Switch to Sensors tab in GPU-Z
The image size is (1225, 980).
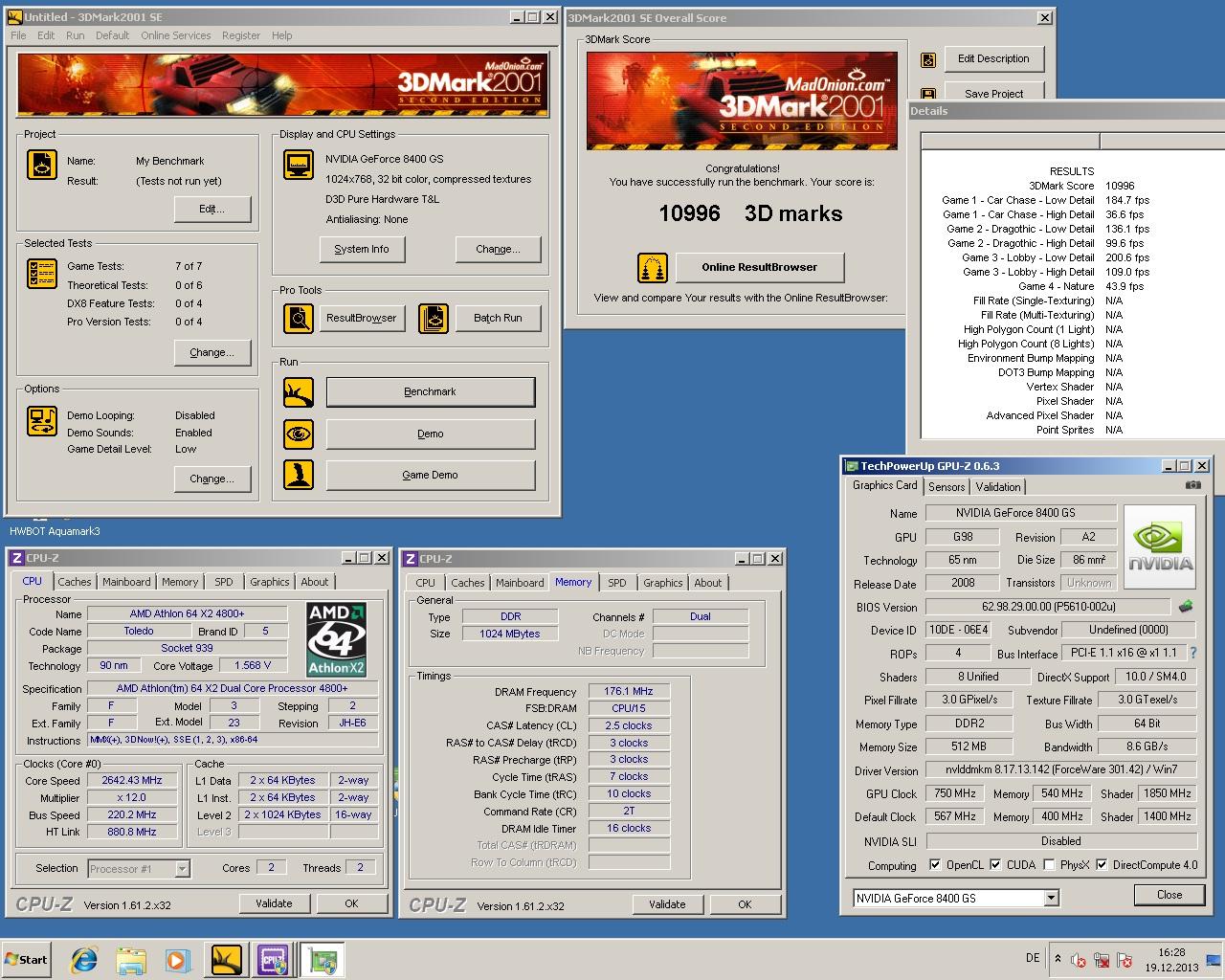[947, 487]
